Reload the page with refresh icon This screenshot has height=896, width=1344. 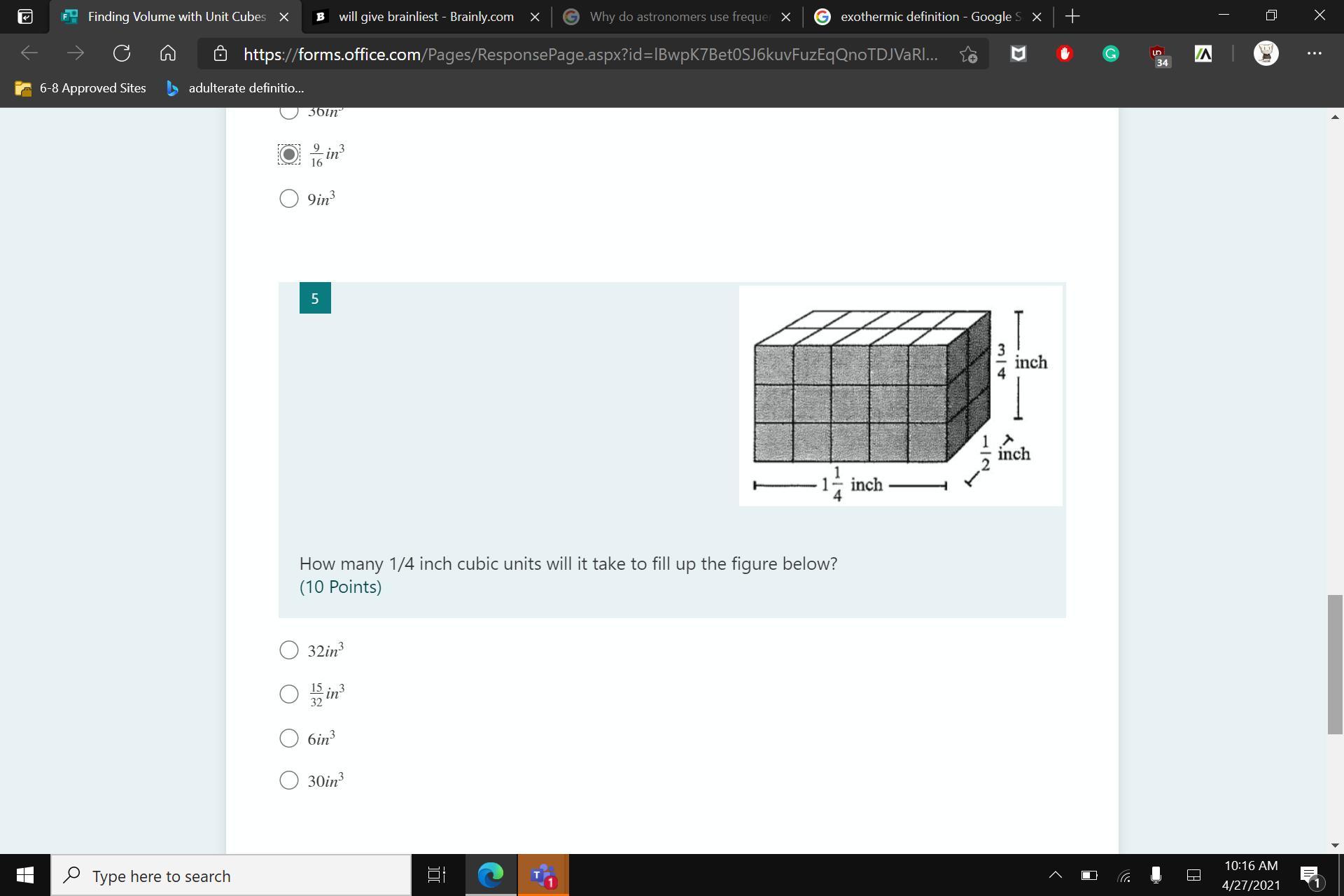tap(122, 53)
